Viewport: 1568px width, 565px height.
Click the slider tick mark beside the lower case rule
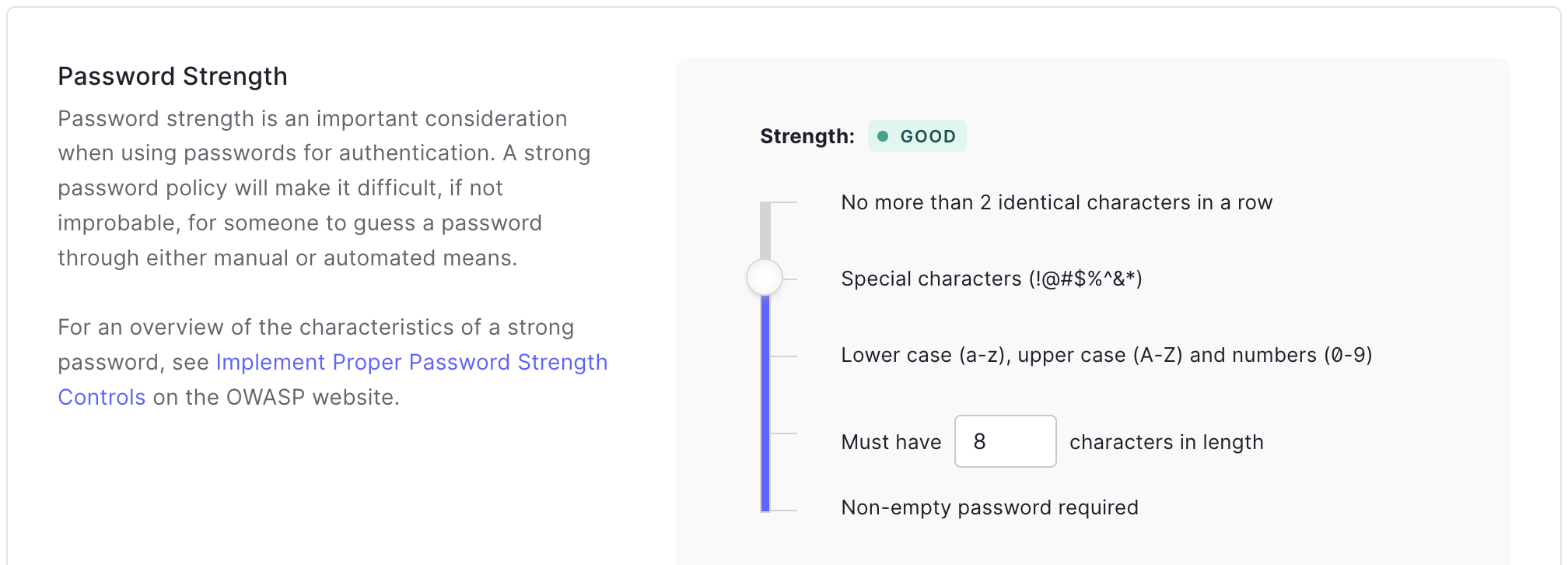[x=785, y=356]
